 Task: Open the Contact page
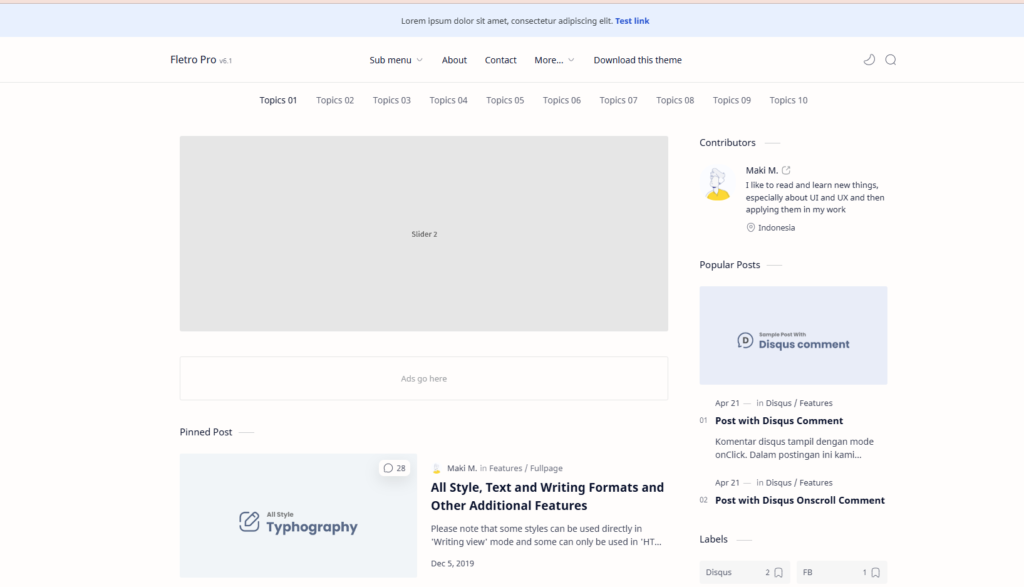[x=500, y=60]
